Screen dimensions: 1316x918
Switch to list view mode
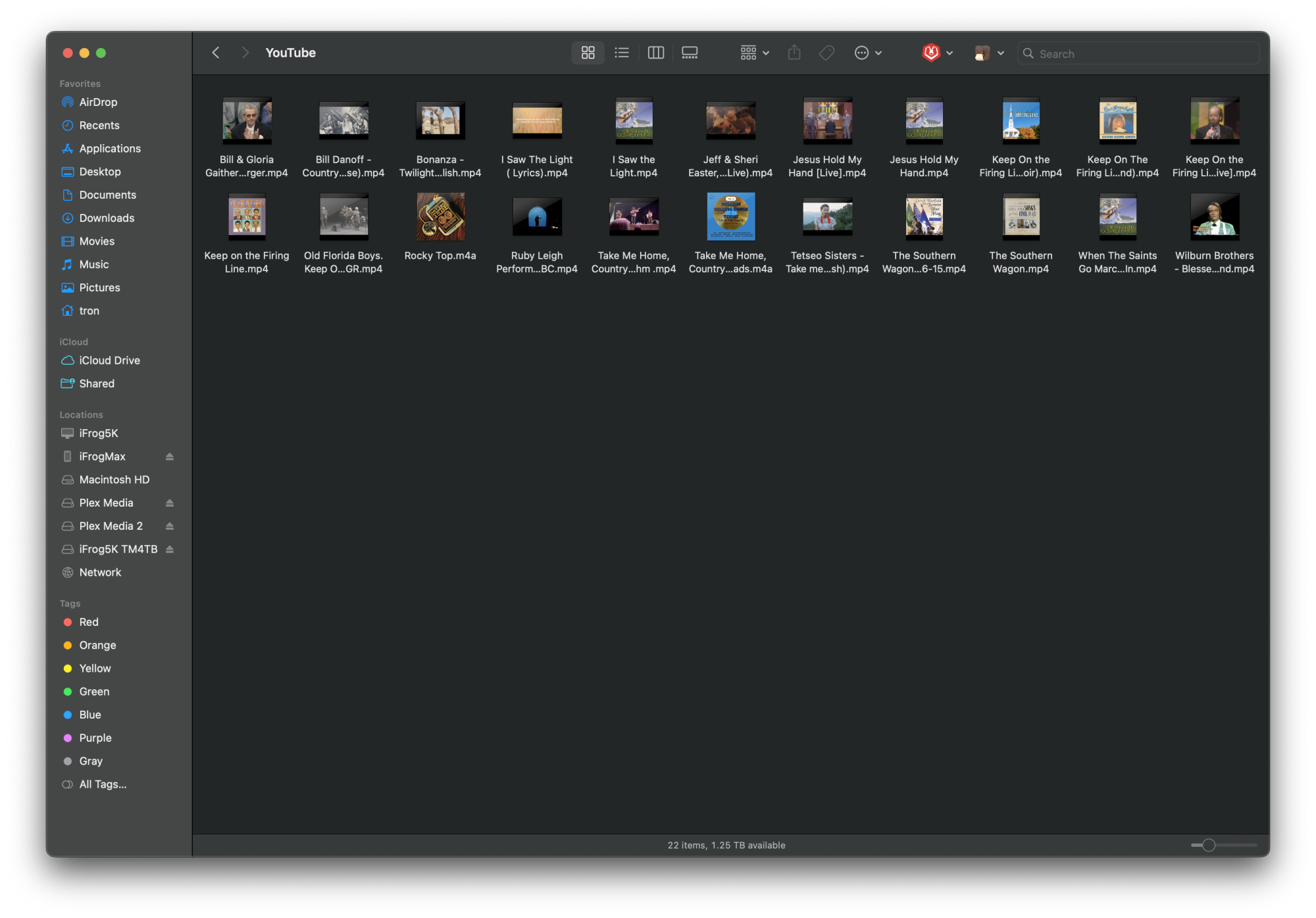point(621,53)
